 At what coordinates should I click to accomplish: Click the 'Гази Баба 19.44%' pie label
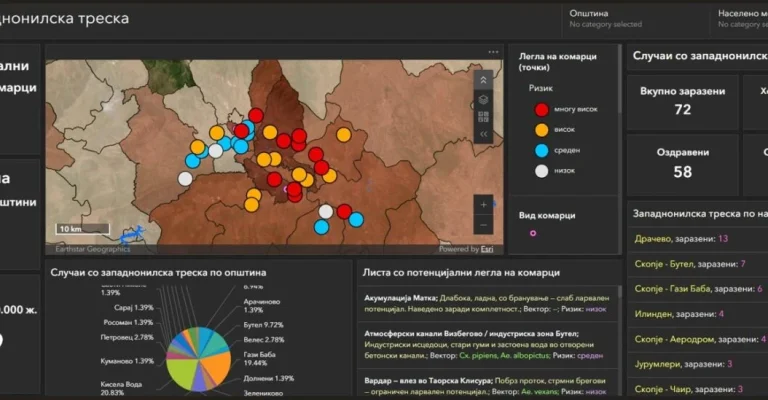(x=260, y=358)
